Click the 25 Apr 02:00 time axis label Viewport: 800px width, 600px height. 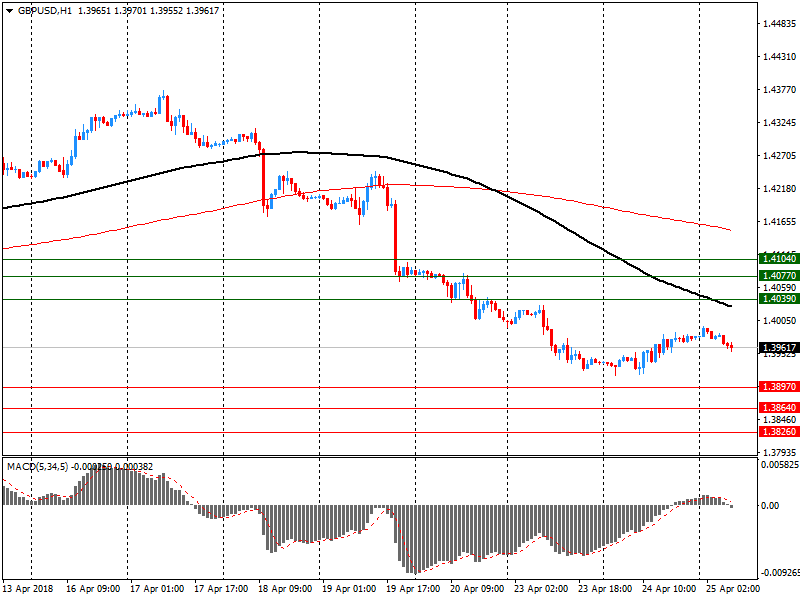[x=733, y=589]
